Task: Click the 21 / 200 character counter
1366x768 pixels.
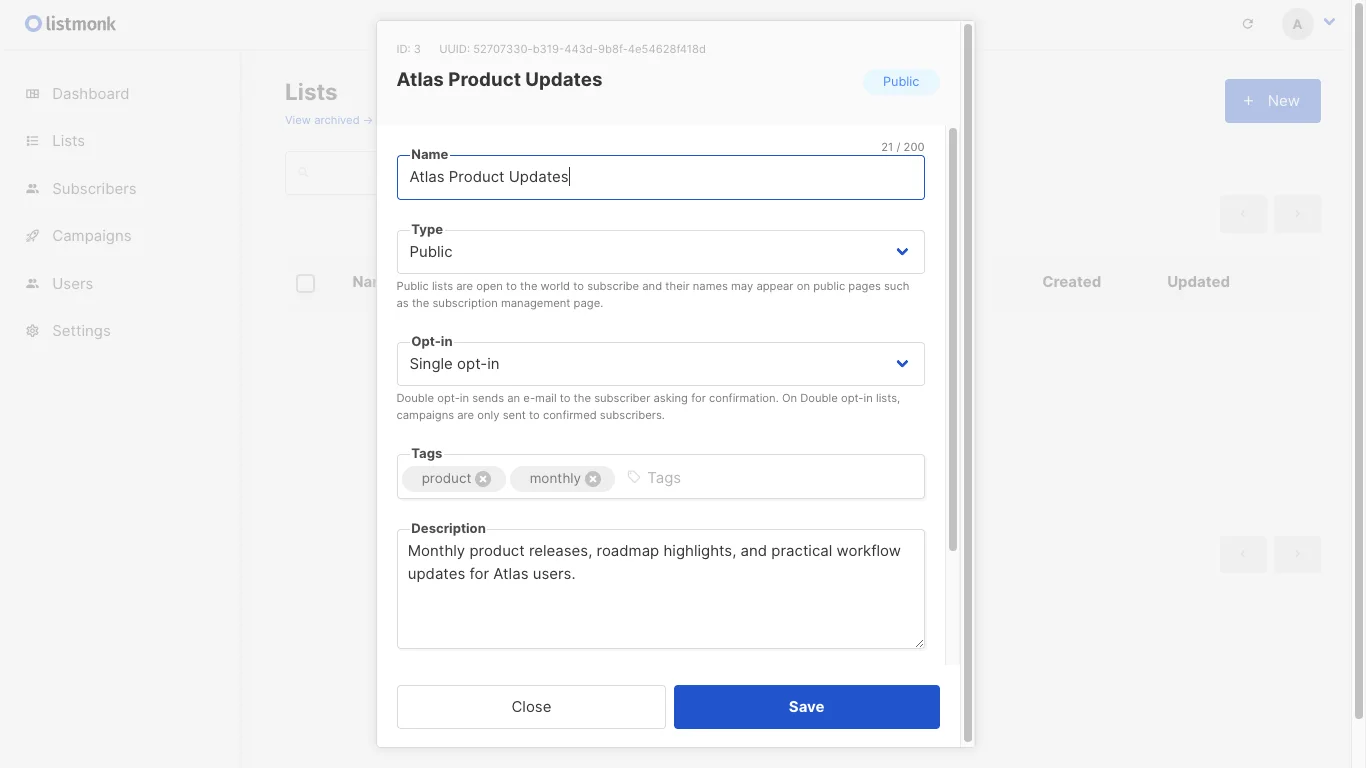Action: 903,147
